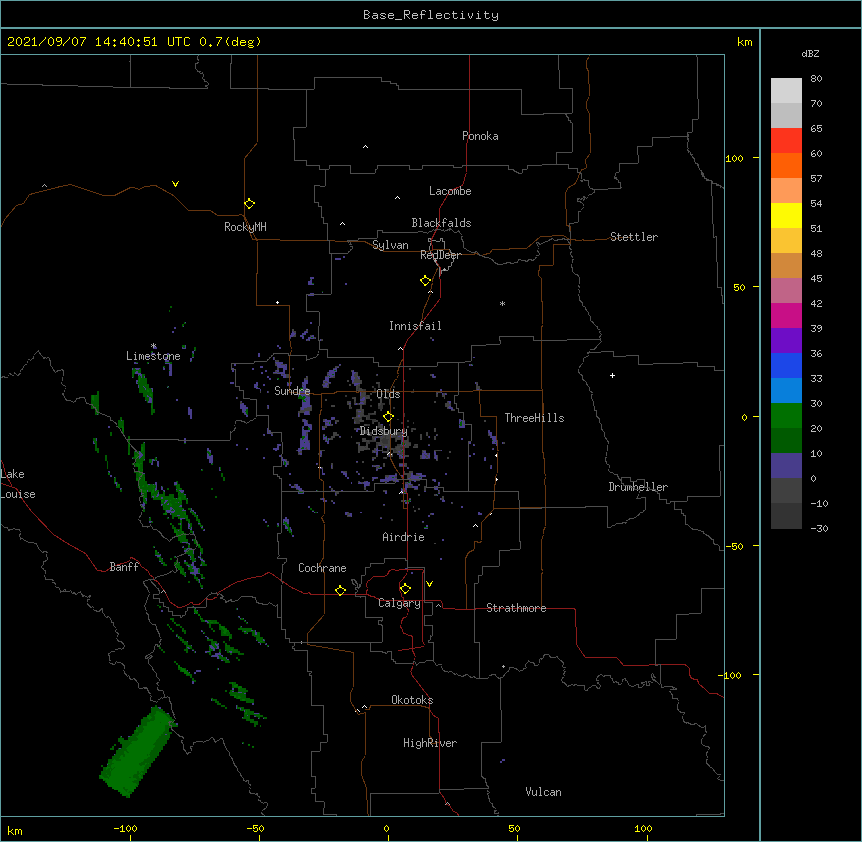Screen dimensions: 862x842
Task: Click the yellow marker south of RedDeer
Action: pyautogui.click(x=425, y=281)
